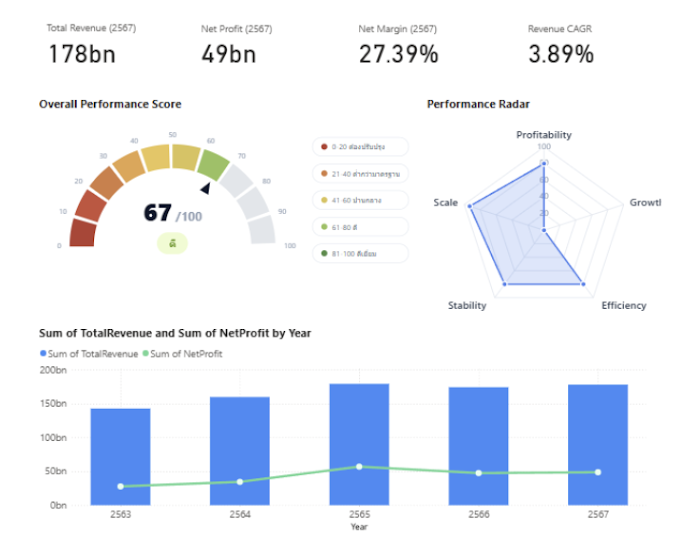Click the Net Profit (2567) value 49bn
The height and width of the screenshot is (539, 700).
tap(229, 54)
